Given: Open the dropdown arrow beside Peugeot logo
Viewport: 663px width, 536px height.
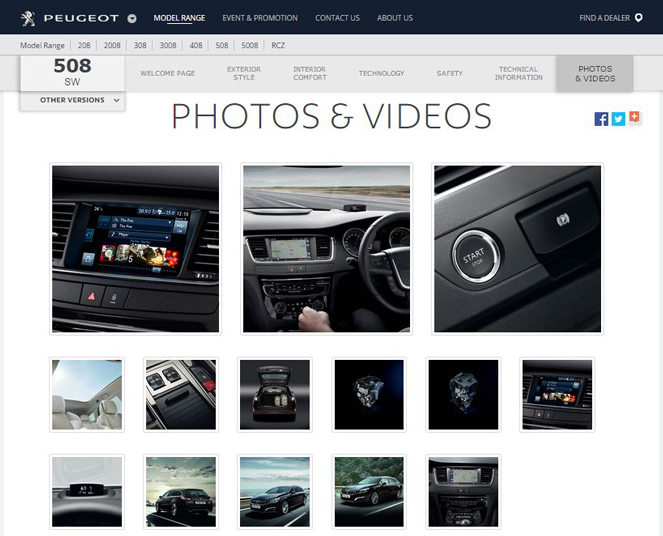Looking at the screenshot, I should point(132,19).
